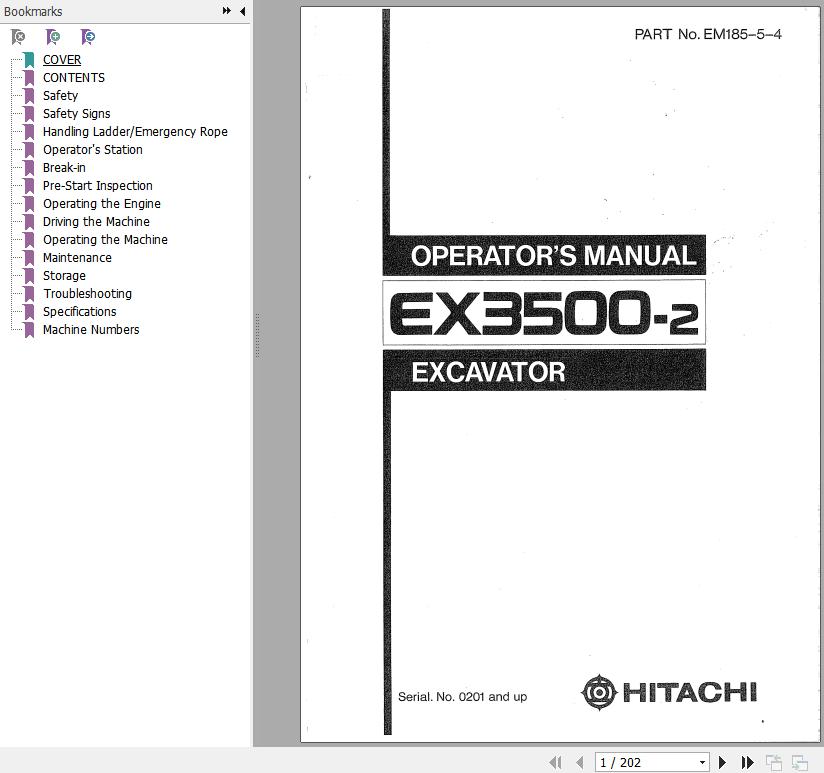Click the HITACHI logo on the page
The height and width of the screenshot is (773, 824).
coord(670,692)
